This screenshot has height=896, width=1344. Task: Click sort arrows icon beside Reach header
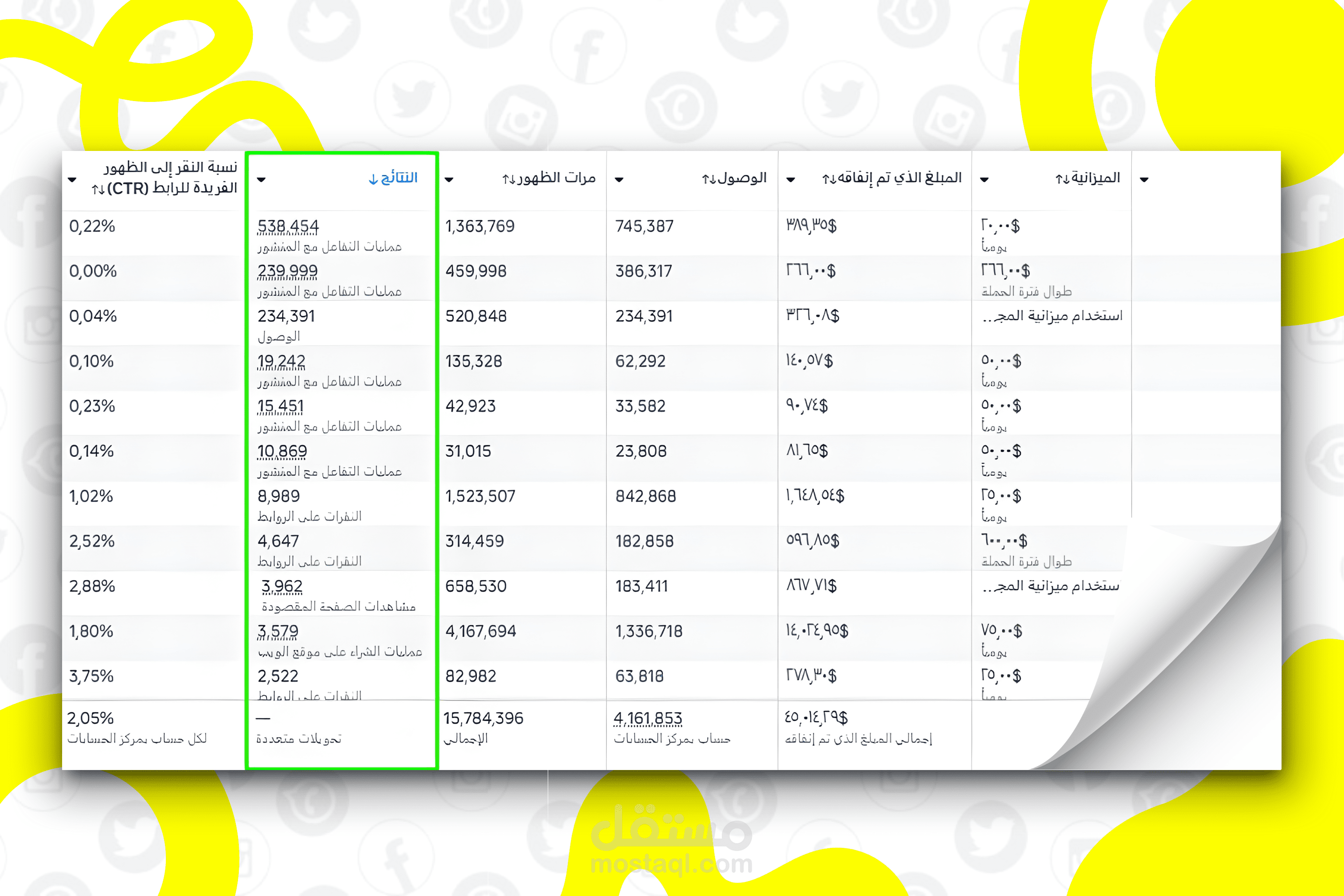click(x=709, y=179)
